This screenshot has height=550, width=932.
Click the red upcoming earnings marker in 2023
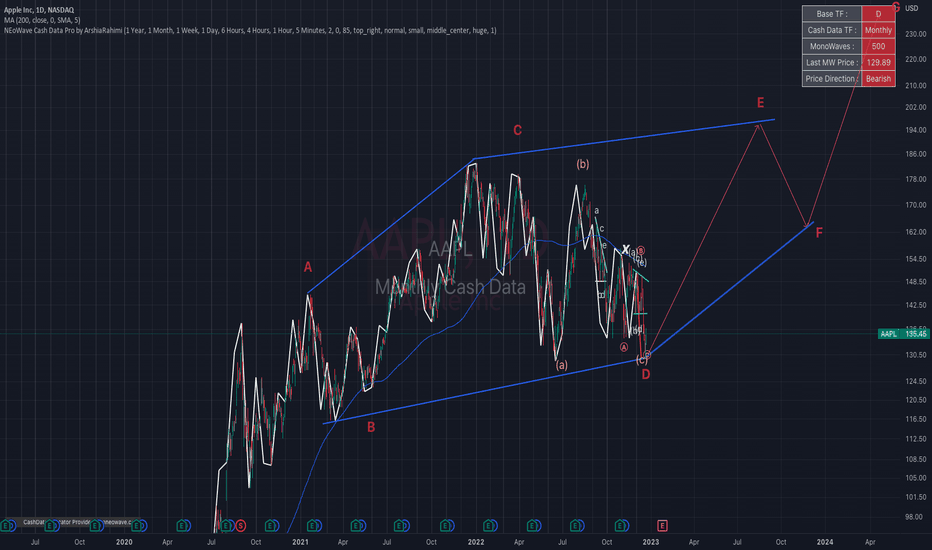click(x=662, y=526)
